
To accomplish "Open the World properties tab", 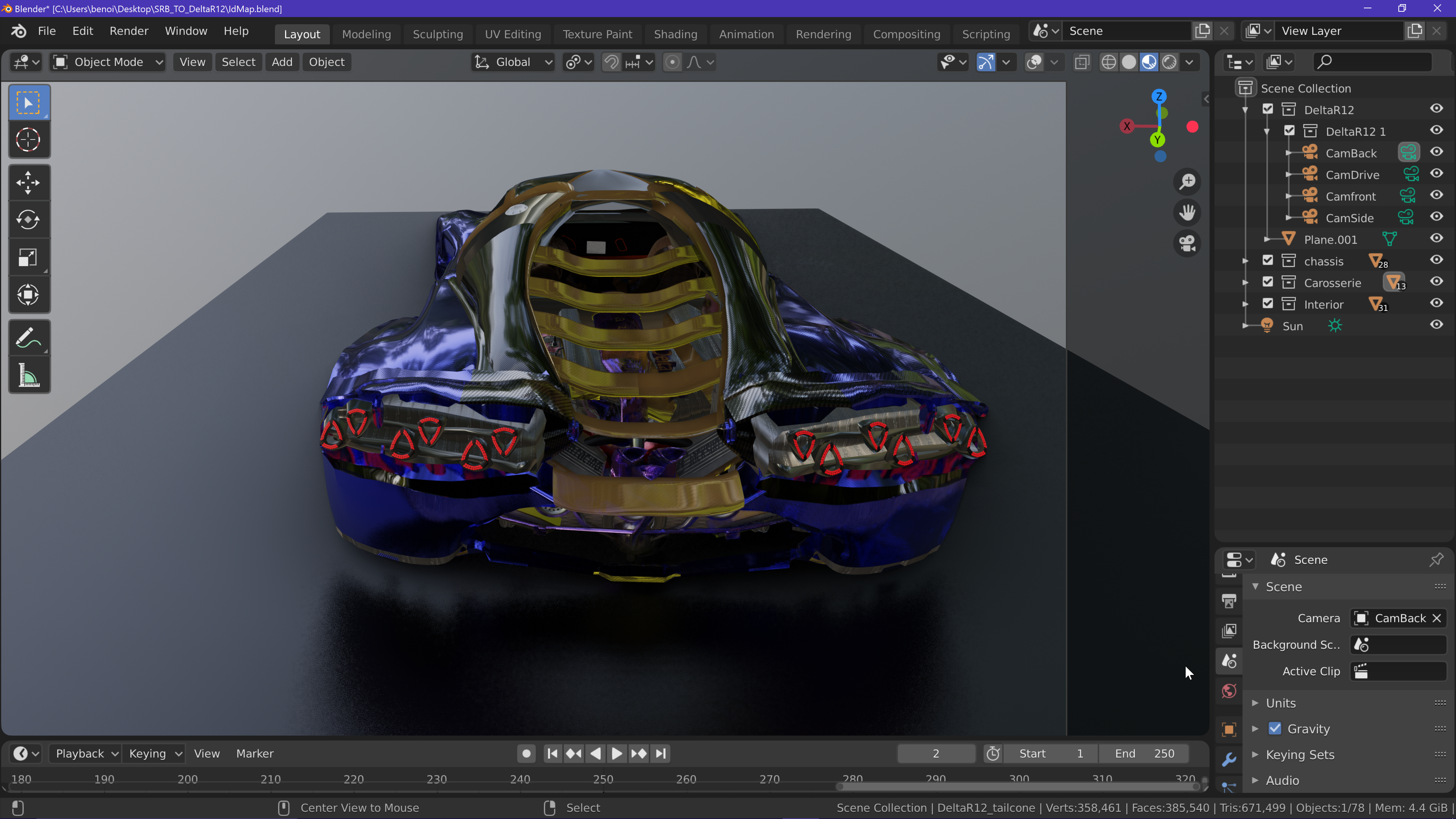I will tap(1229, 691).
